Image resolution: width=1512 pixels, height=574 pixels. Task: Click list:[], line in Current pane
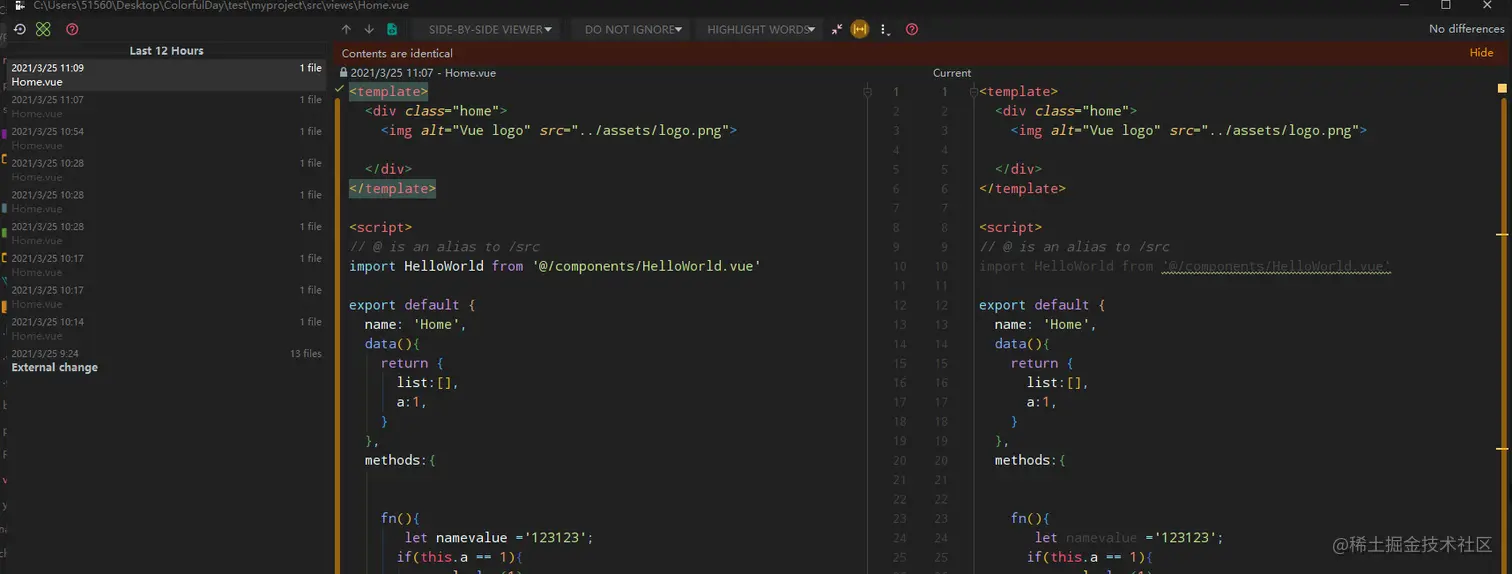(1057, 383)
